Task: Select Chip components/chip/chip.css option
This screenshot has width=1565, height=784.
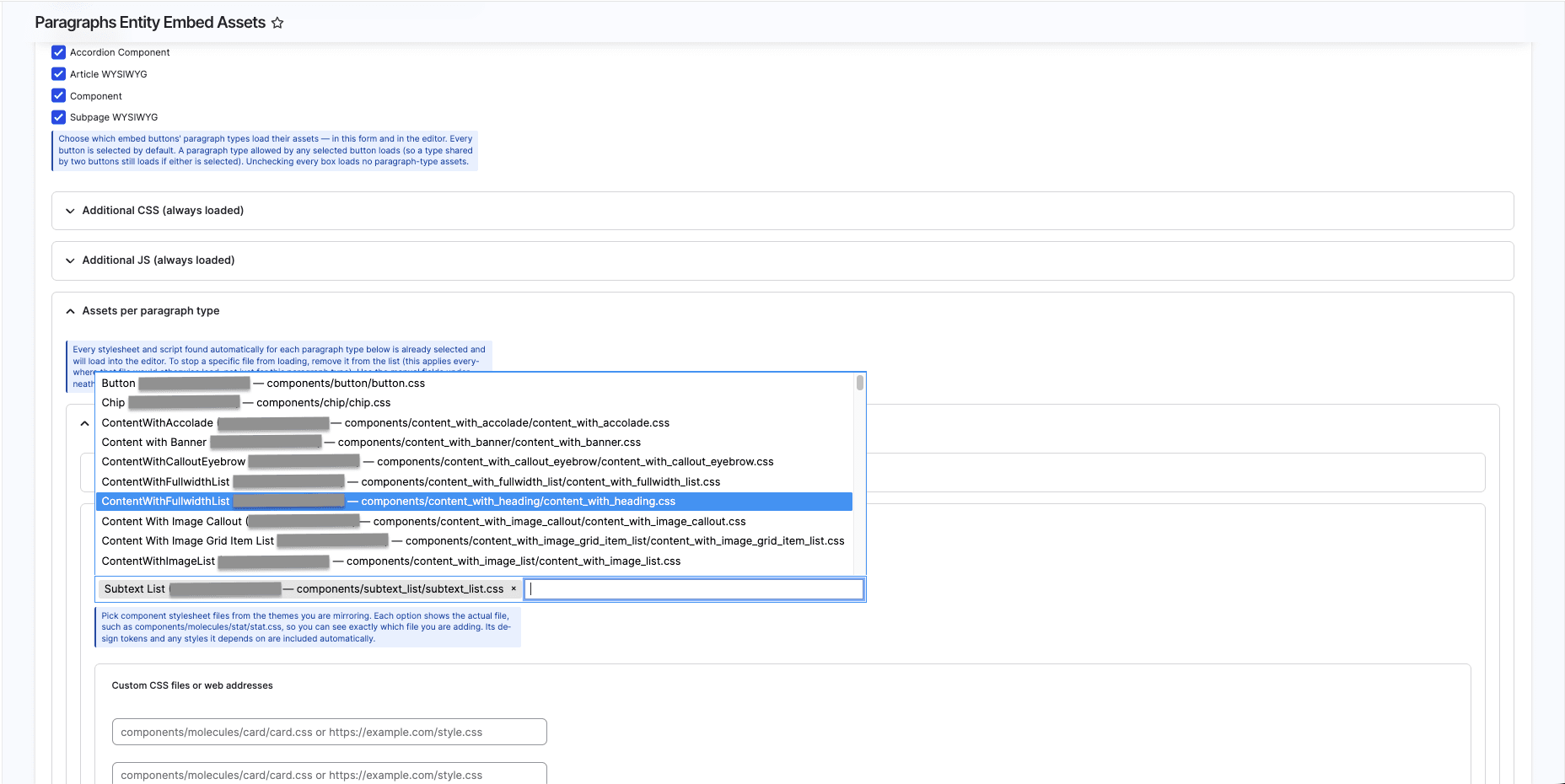Action: tap(474, 403)
